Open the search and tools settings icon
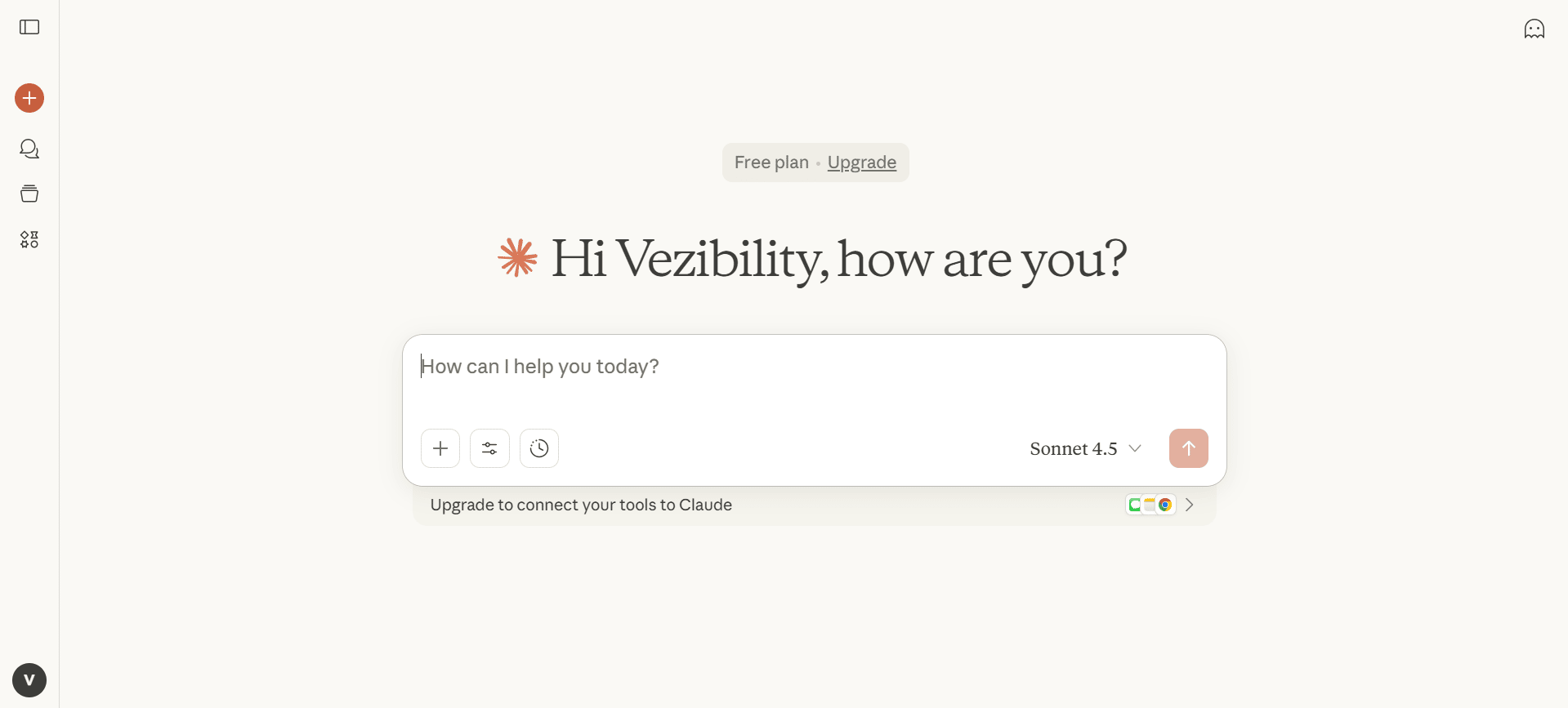 tap(489, 448)
